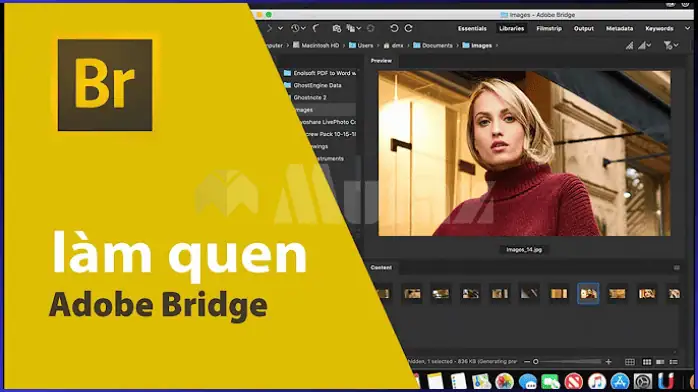The width and height of the screenshot is (698, 392).
Task: Open filter items by rating icon
Action: click(x=642, y=45)
